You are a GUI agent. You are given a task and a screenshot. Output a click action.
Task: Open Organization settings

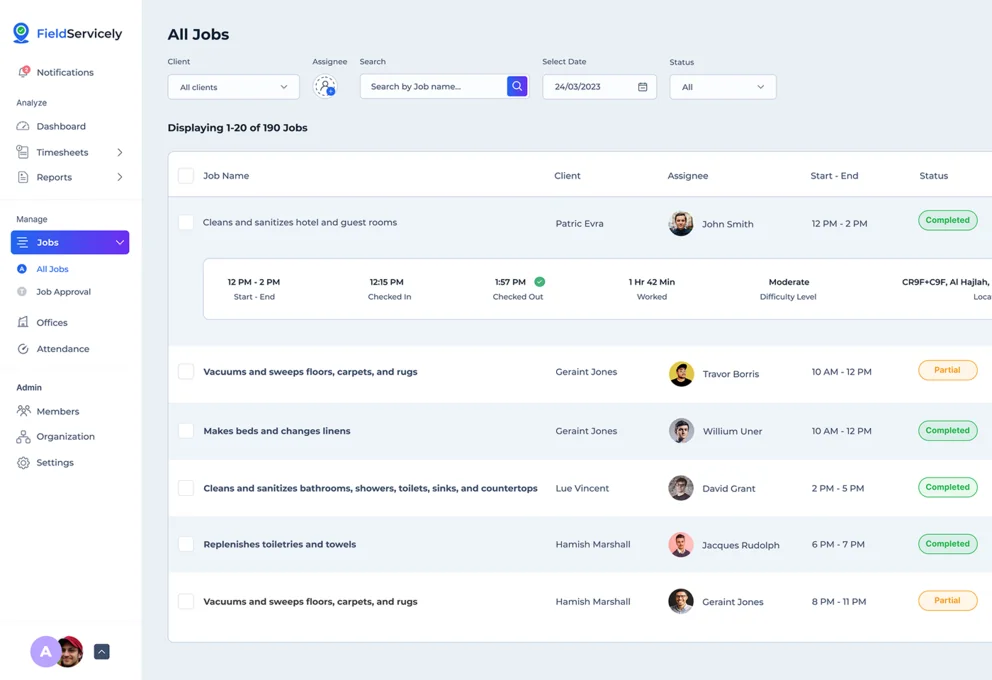pyautogui.click(x=65, y=436)
